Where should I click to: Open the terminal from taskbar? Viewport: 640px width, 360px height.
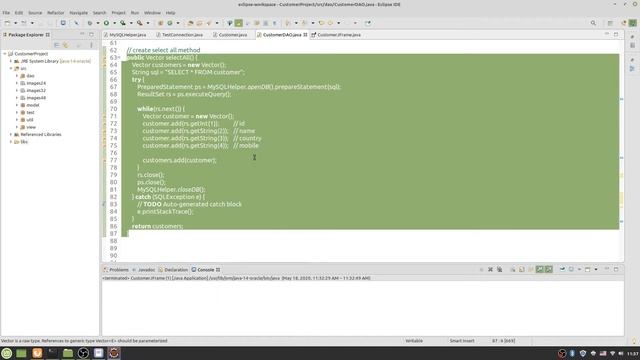(x=52, y=353)
